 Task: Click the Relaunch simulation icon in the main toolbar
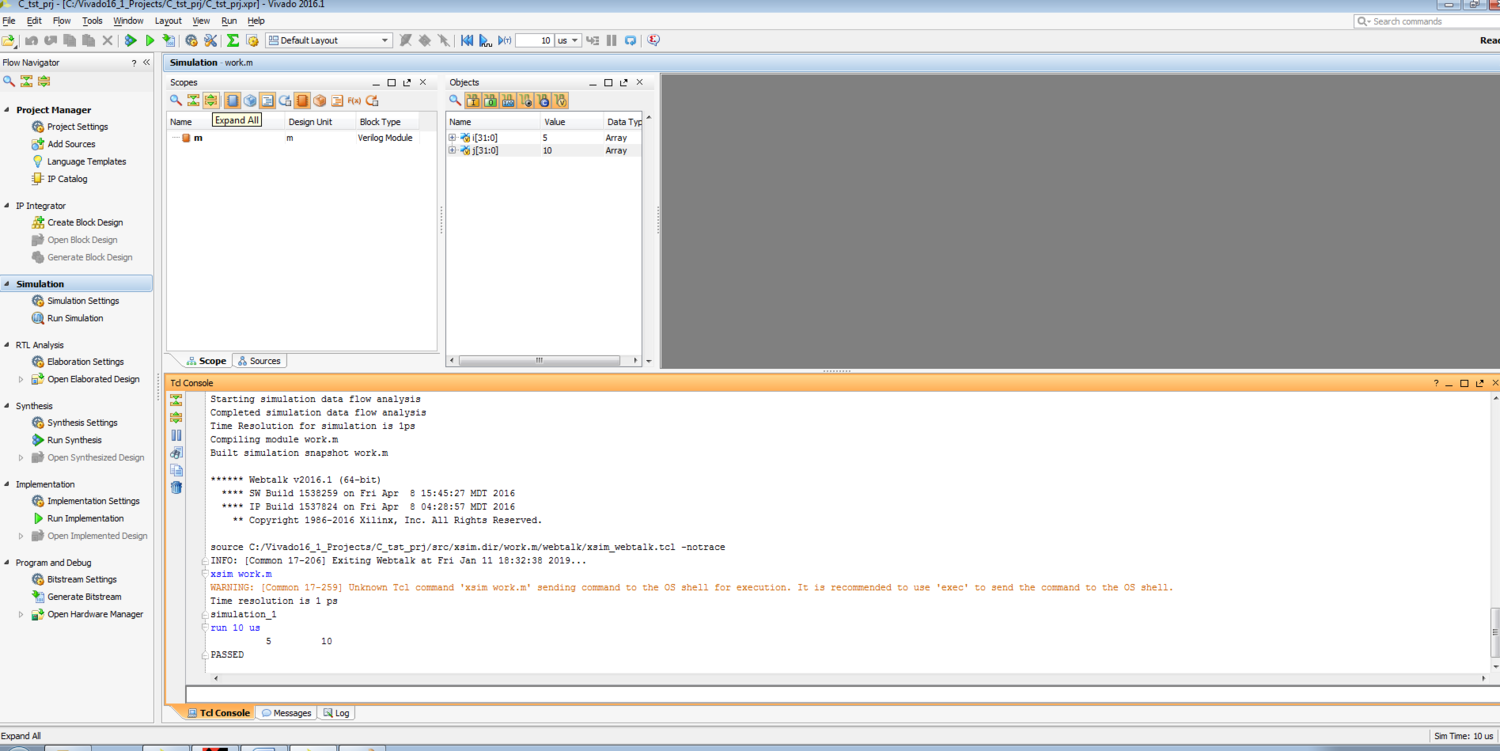[x=630, y=41]
